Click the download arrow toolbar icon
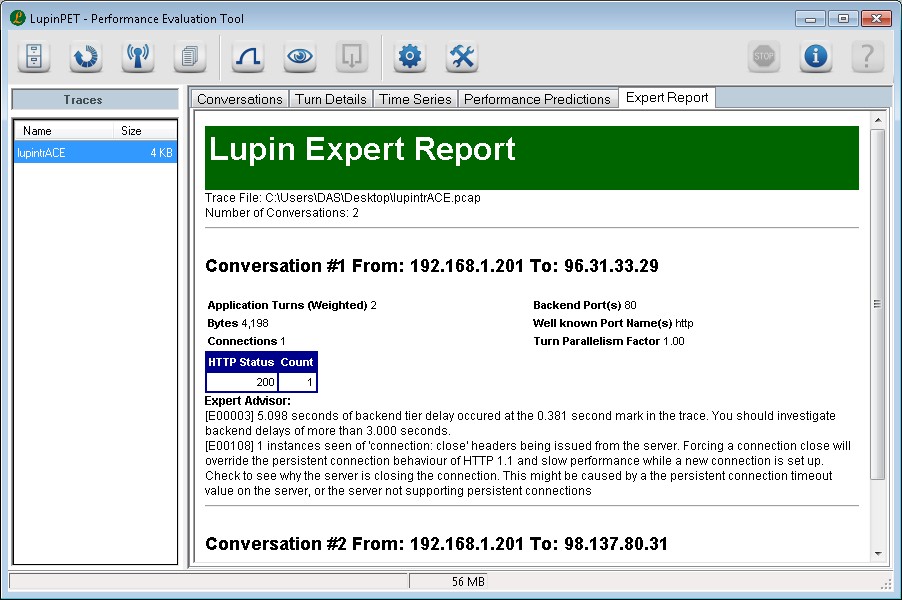 click(351, 56)
